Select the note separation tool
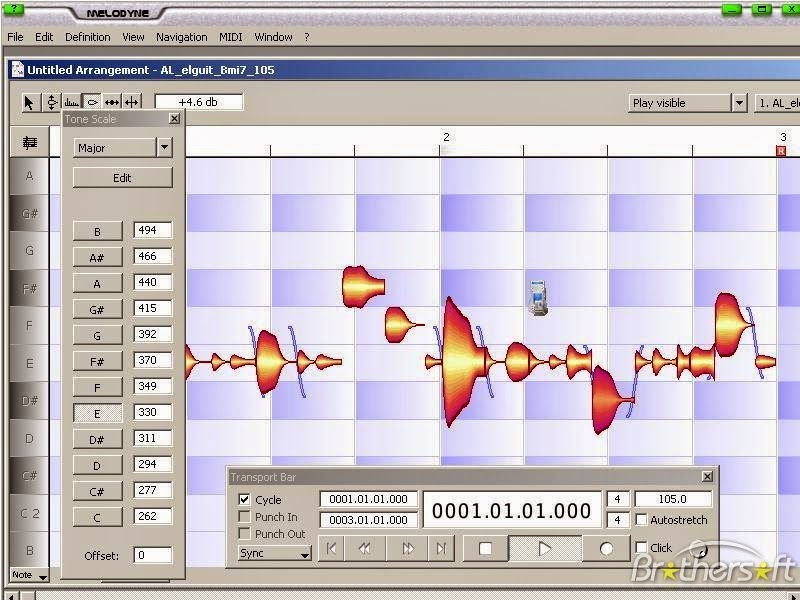 click(x=132, y=103)
